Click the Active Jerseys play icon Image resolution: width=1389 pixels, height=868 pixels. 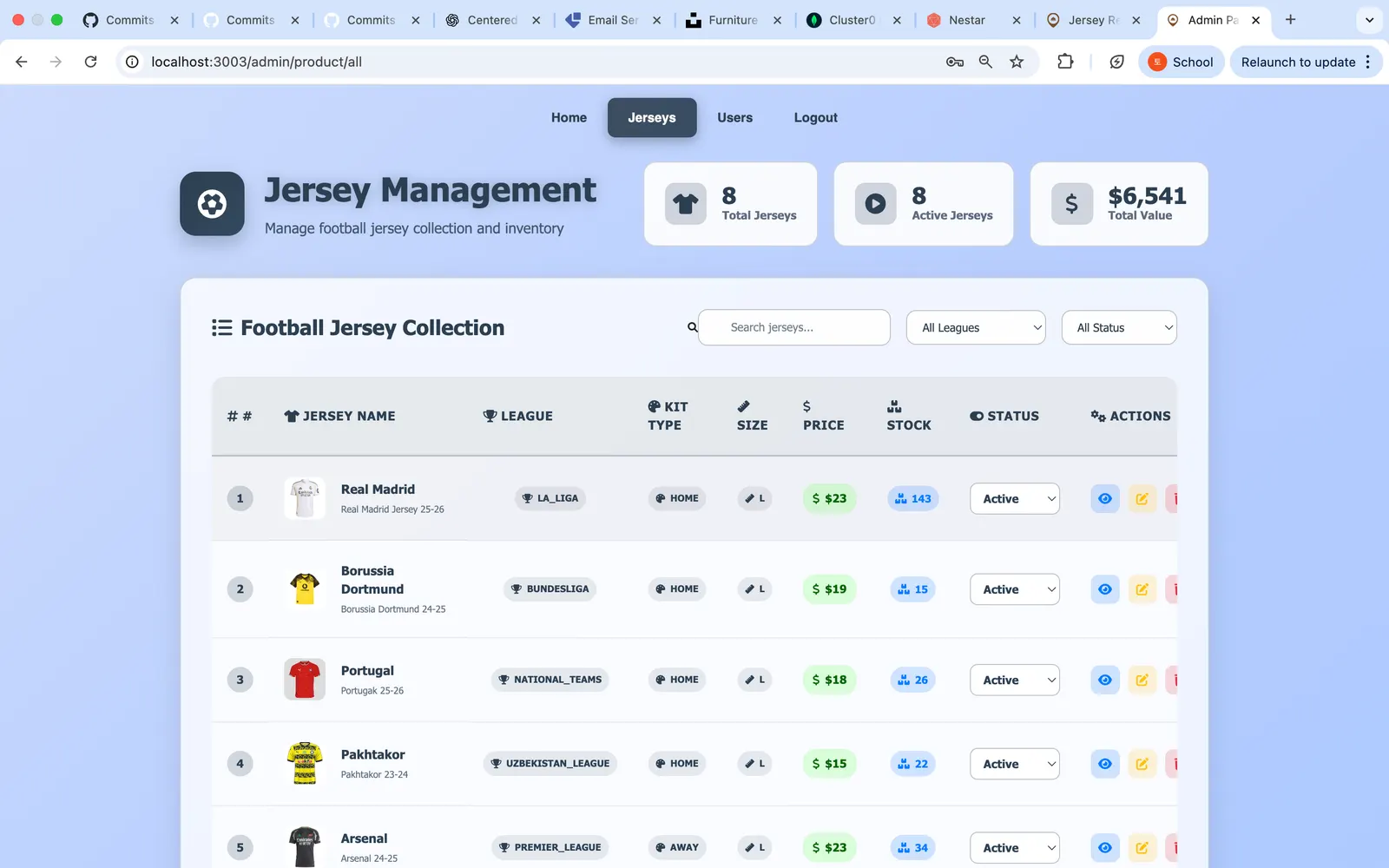tap(875, 204)
